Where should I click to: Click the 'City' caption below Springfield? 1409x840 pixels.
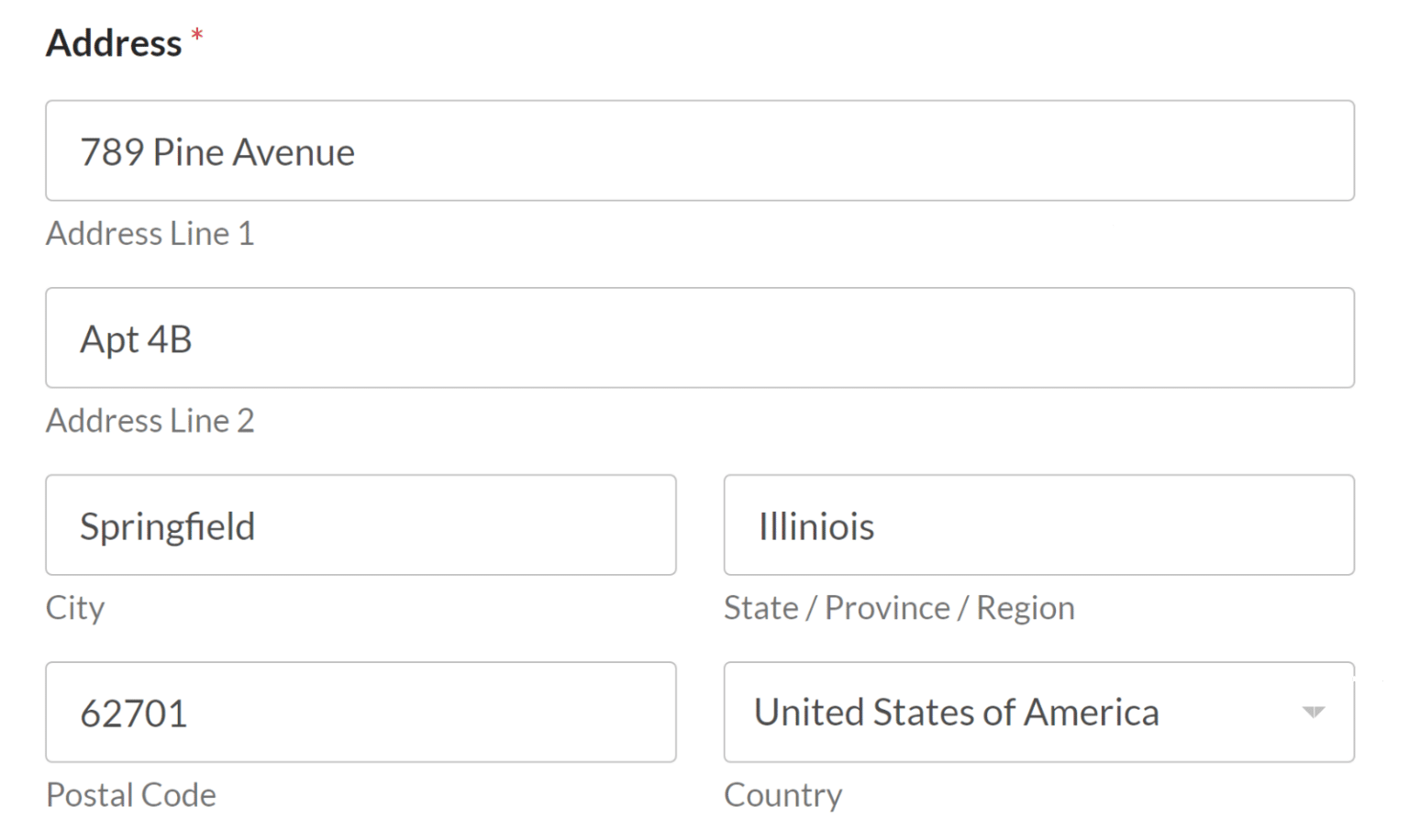[x=75, y=608]
